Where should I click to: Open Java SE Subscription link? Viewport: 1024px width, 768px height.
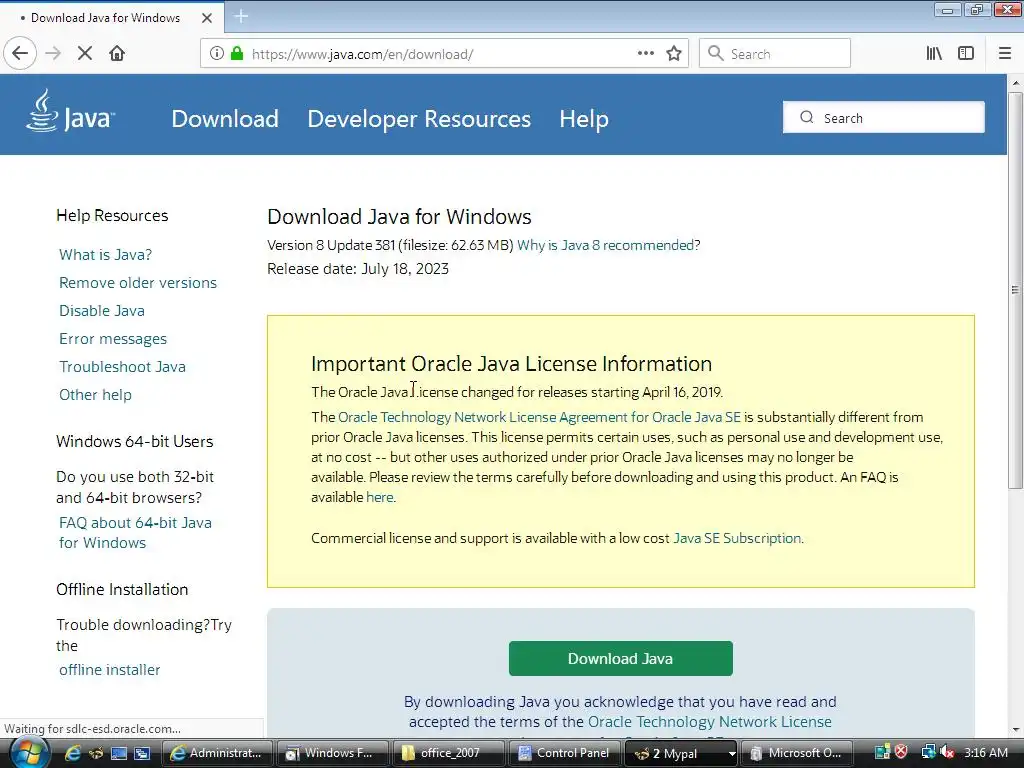click(737, 538)
